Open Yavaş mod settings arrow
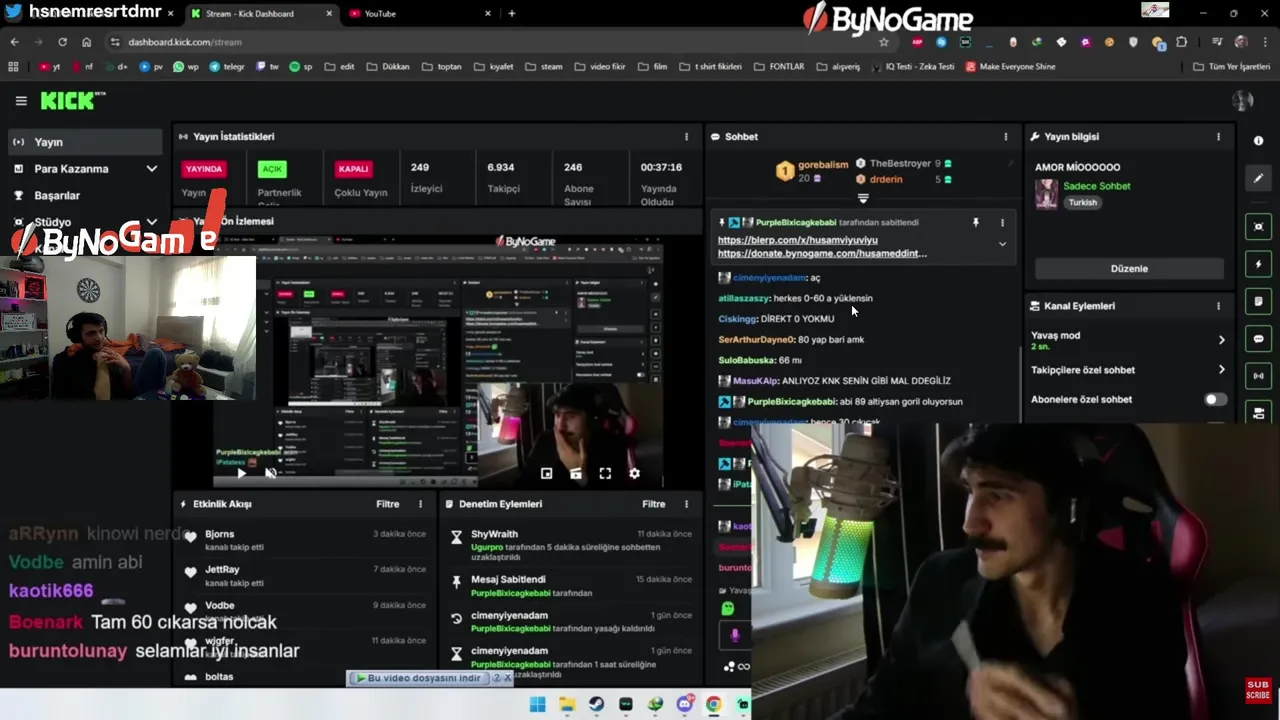The height and width of the screenshot is (720, 1280). [x=1221, y=340]
